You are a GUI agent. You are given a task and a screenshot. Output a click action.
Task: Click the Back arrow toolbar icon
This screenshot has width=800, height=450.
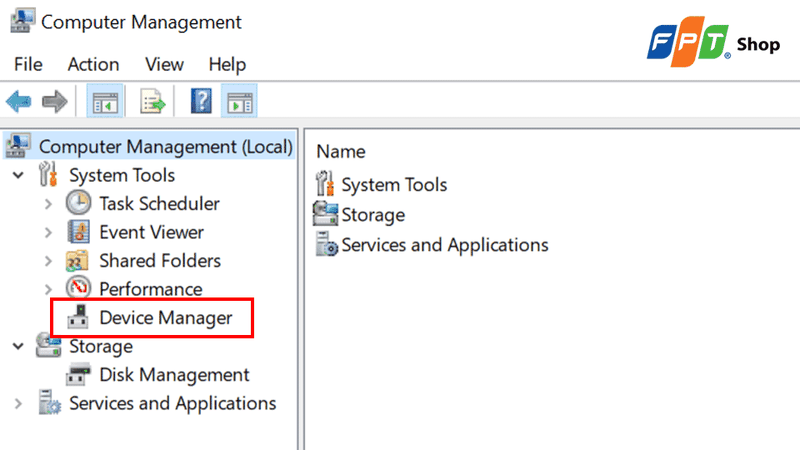pyautogui.click(x=18, y=101)
